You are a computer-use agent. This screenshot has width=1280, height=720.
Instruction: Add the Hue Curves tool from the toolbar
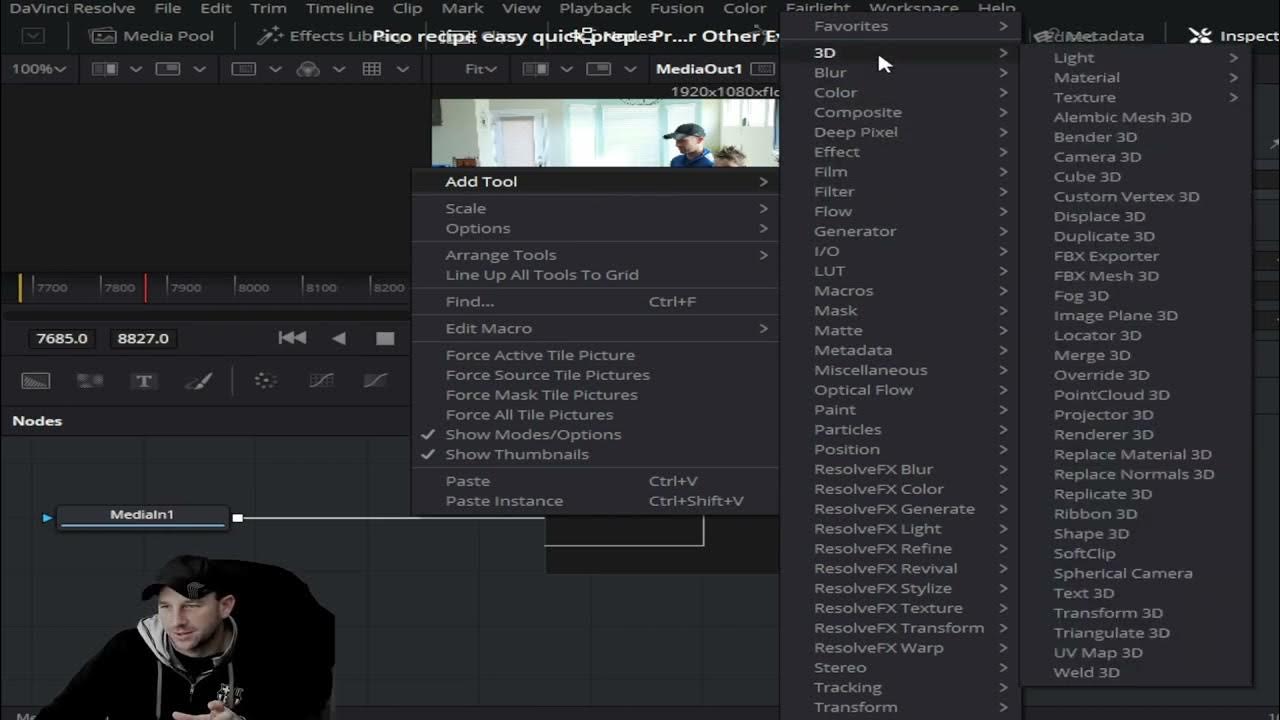(x=375, y=381)
